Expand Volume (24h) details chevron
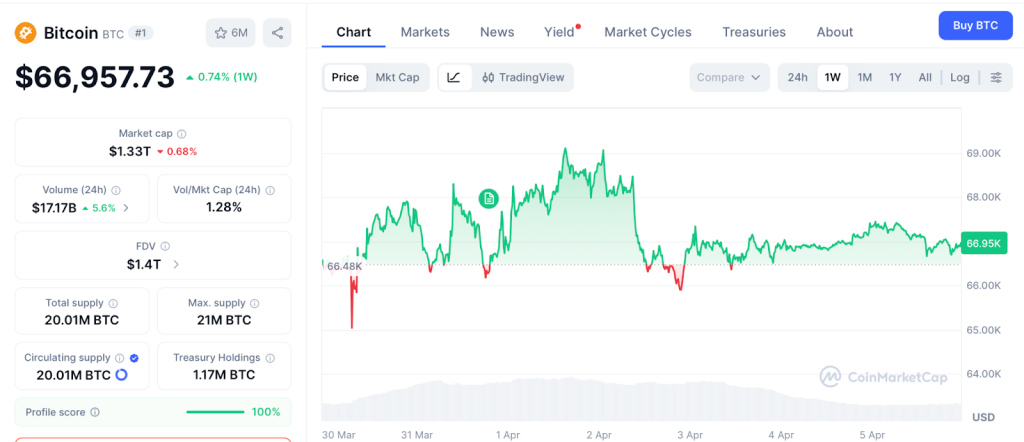This screenshot has height=442, width=1024. tap(126, 208)
